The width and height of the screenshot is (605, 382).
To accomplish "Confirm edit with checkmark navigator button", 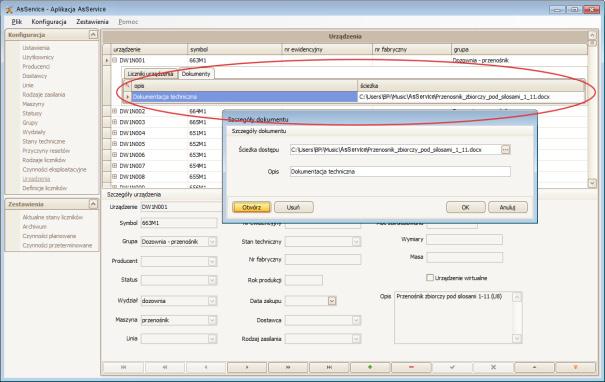I will pyautogui.click(x=452, y=367).
